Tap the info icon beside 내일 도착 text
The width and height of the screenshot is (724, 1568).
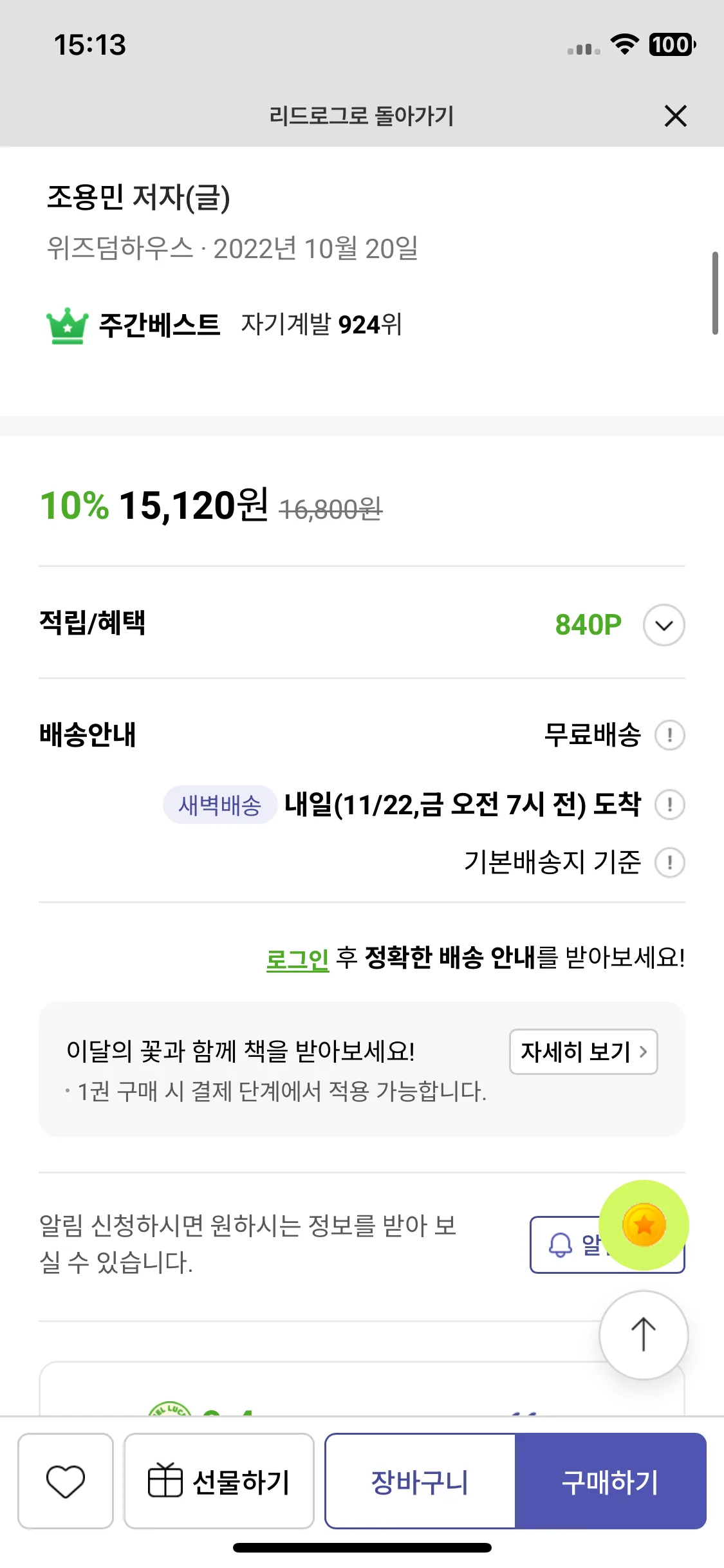(x=670, y=804)
